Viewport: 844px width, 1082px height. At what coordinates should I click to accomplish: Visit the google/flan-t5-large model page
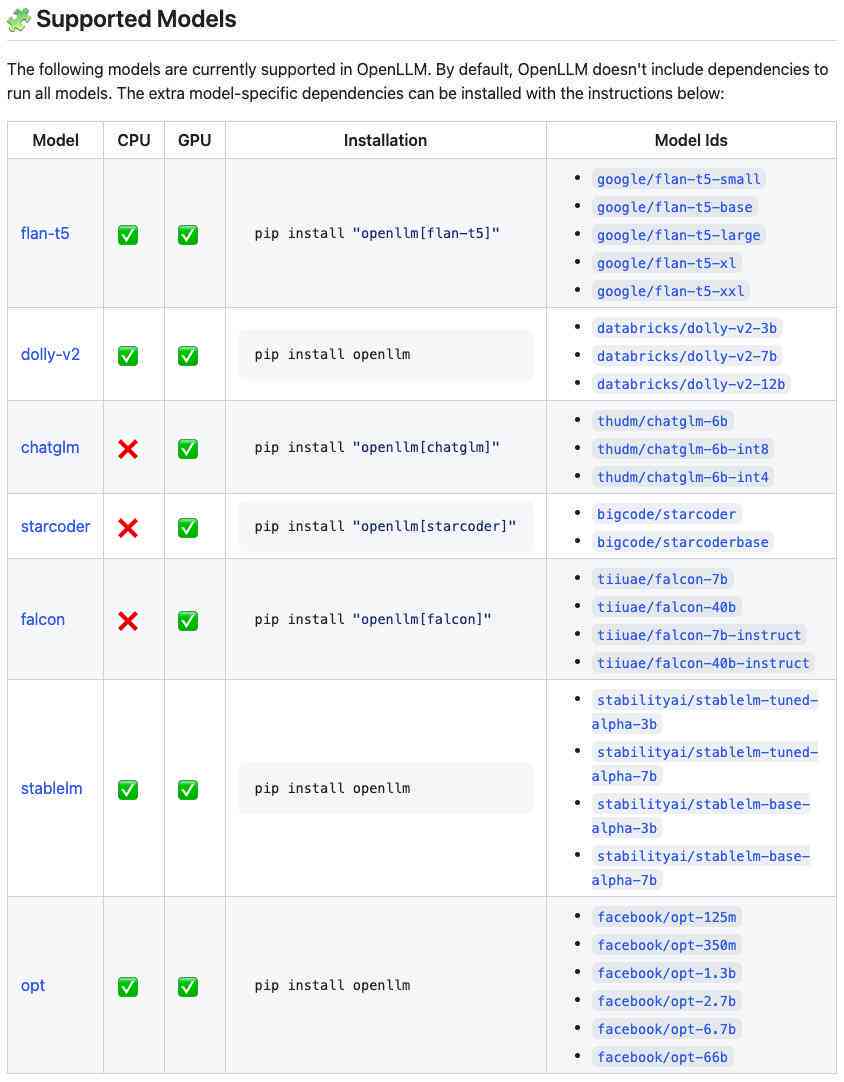[678, 235]
